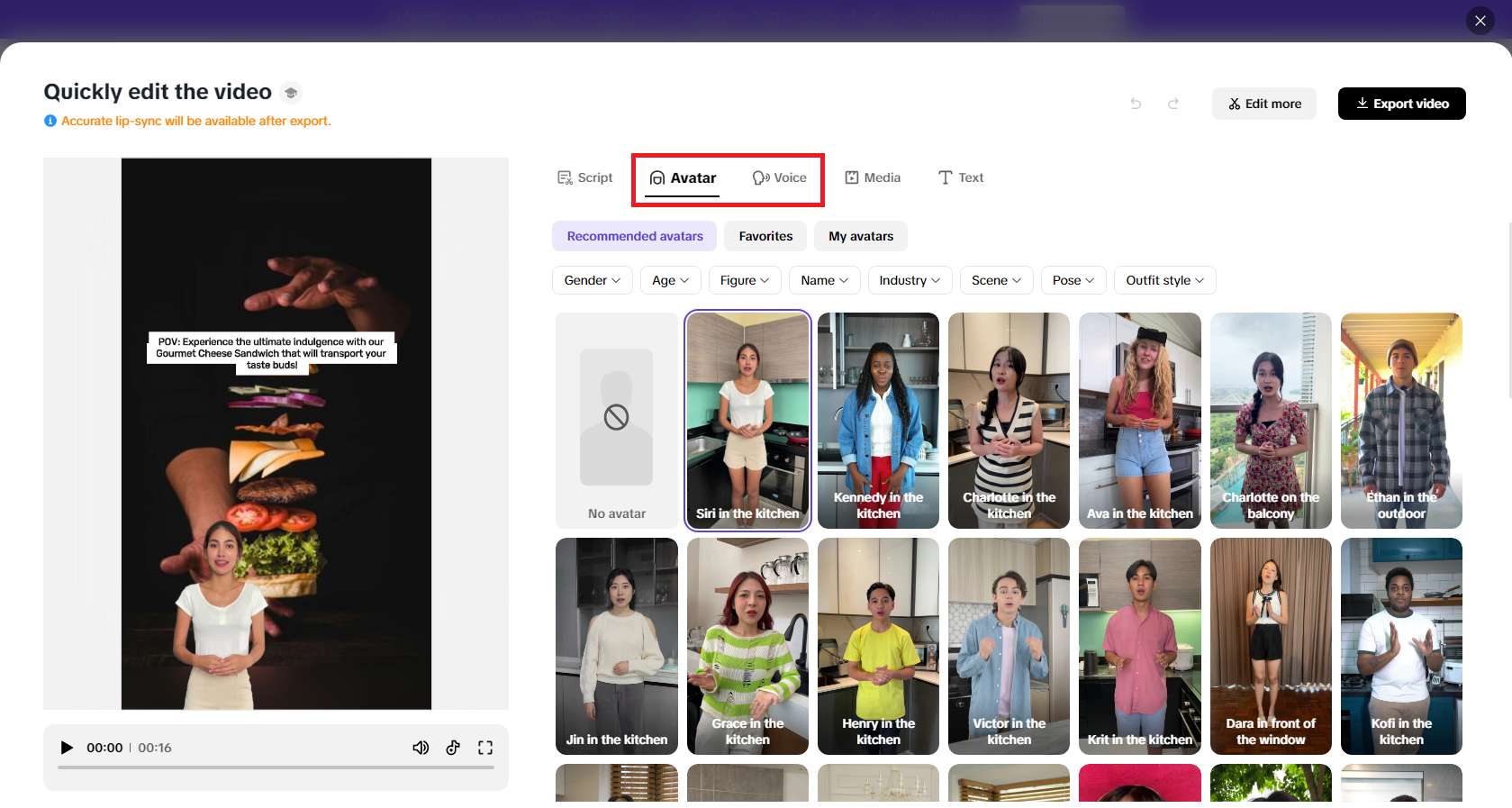Open the Industry filter dropdown
The height and width of the screenshot is (808, 1512).
tap(910, 280)
